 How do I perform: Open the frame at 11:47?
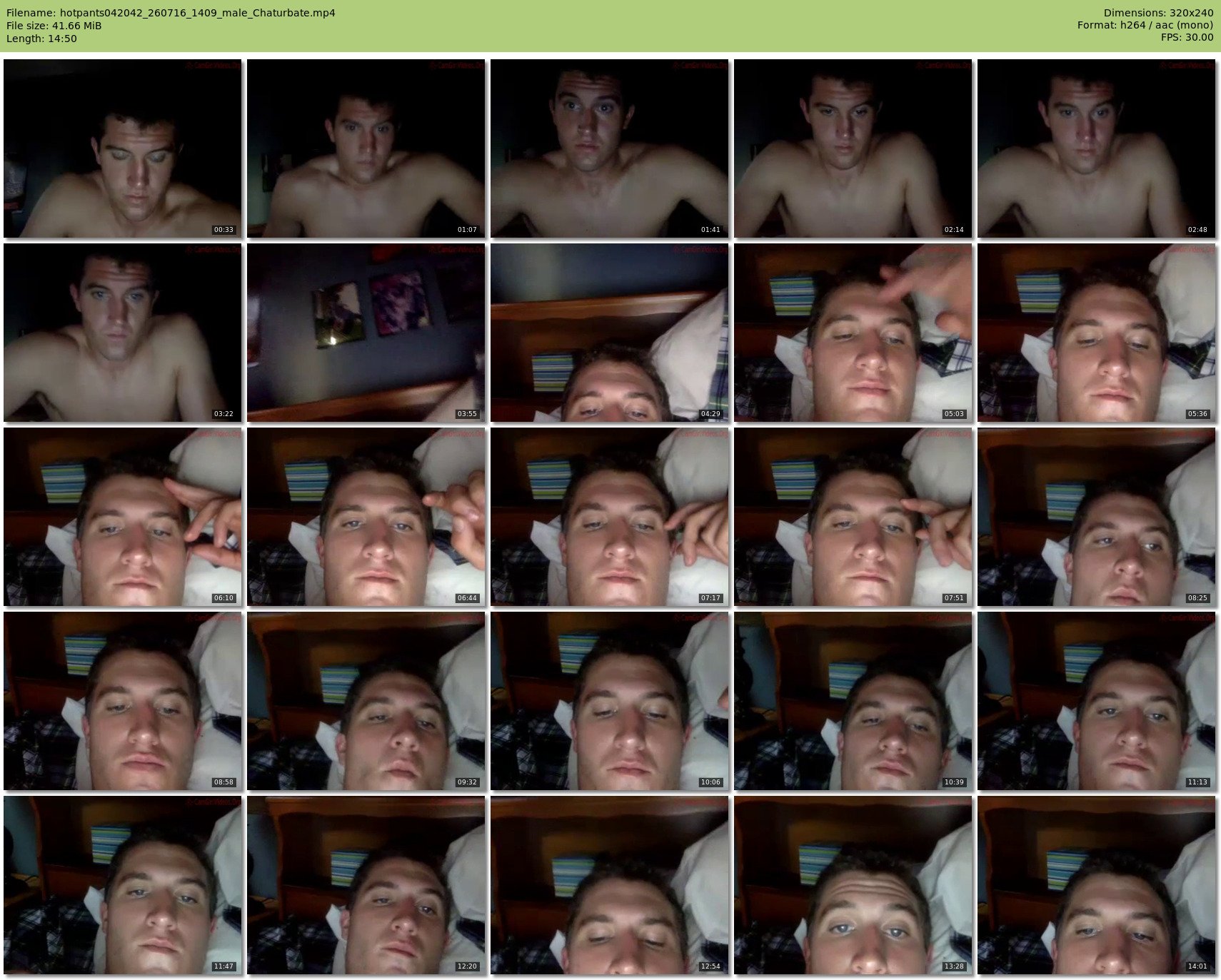122,885
